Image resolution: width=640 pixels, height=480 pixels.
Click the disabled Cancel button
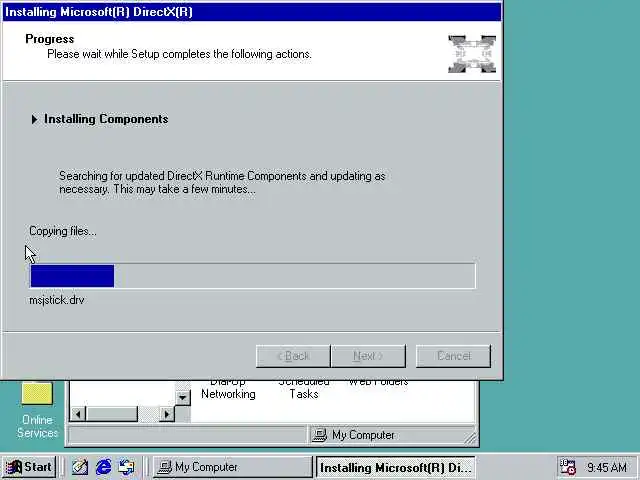pos(453,356)
